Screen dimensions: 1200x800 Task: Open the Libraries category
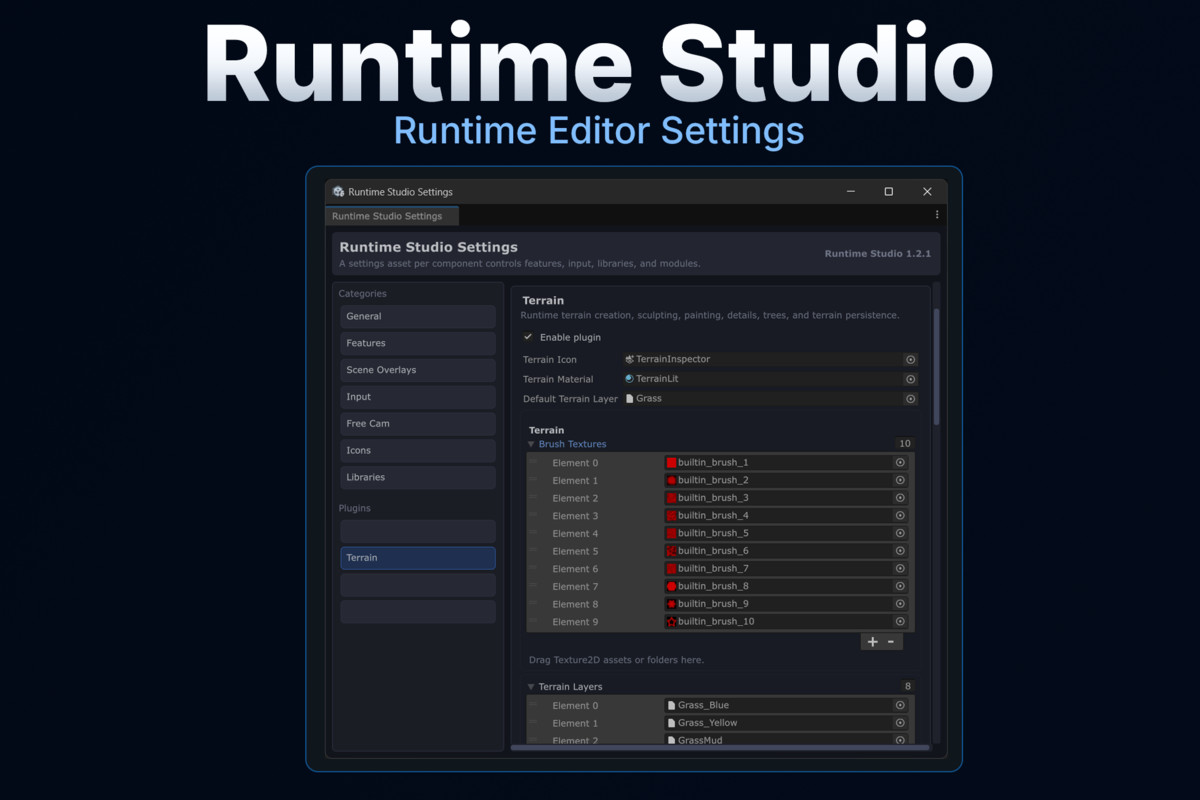tap(418, 478)
